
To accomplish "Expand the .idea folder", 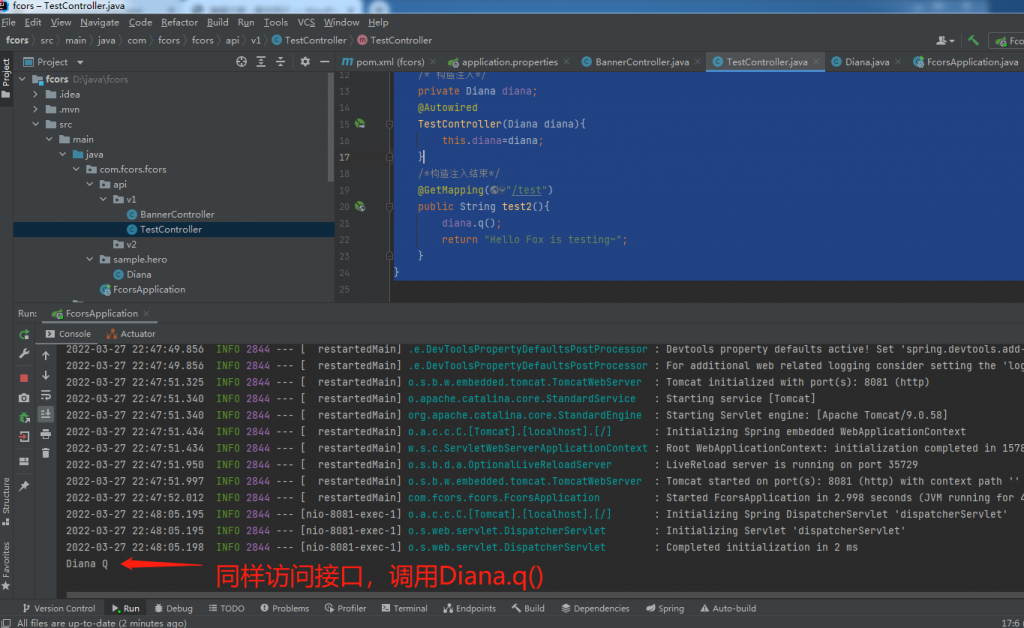I will tap(36, 94).
